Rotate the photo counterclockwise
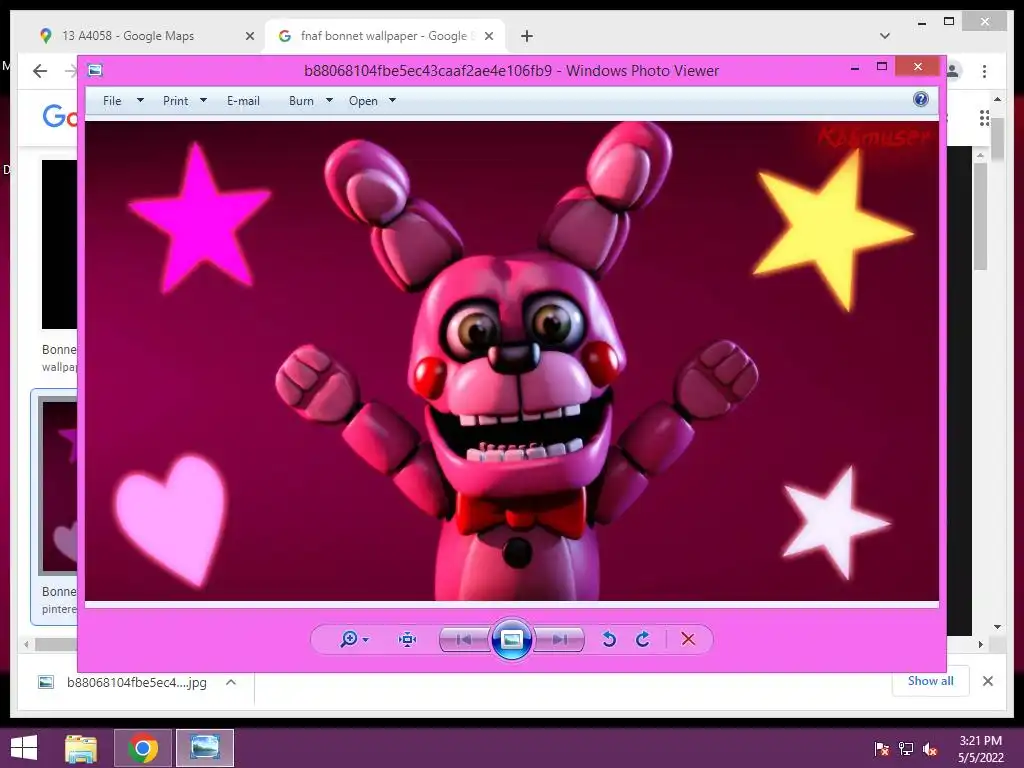Screen dimensions: 1024x768 pos(609,639)
